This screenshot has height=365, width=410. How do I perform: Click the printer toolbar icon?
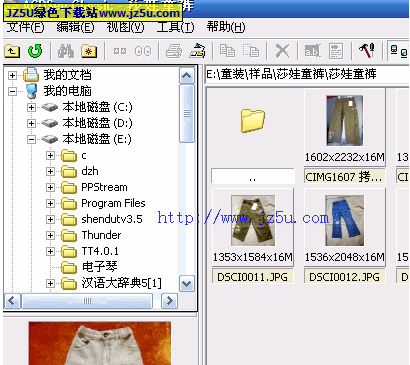(x=174, y=51)
